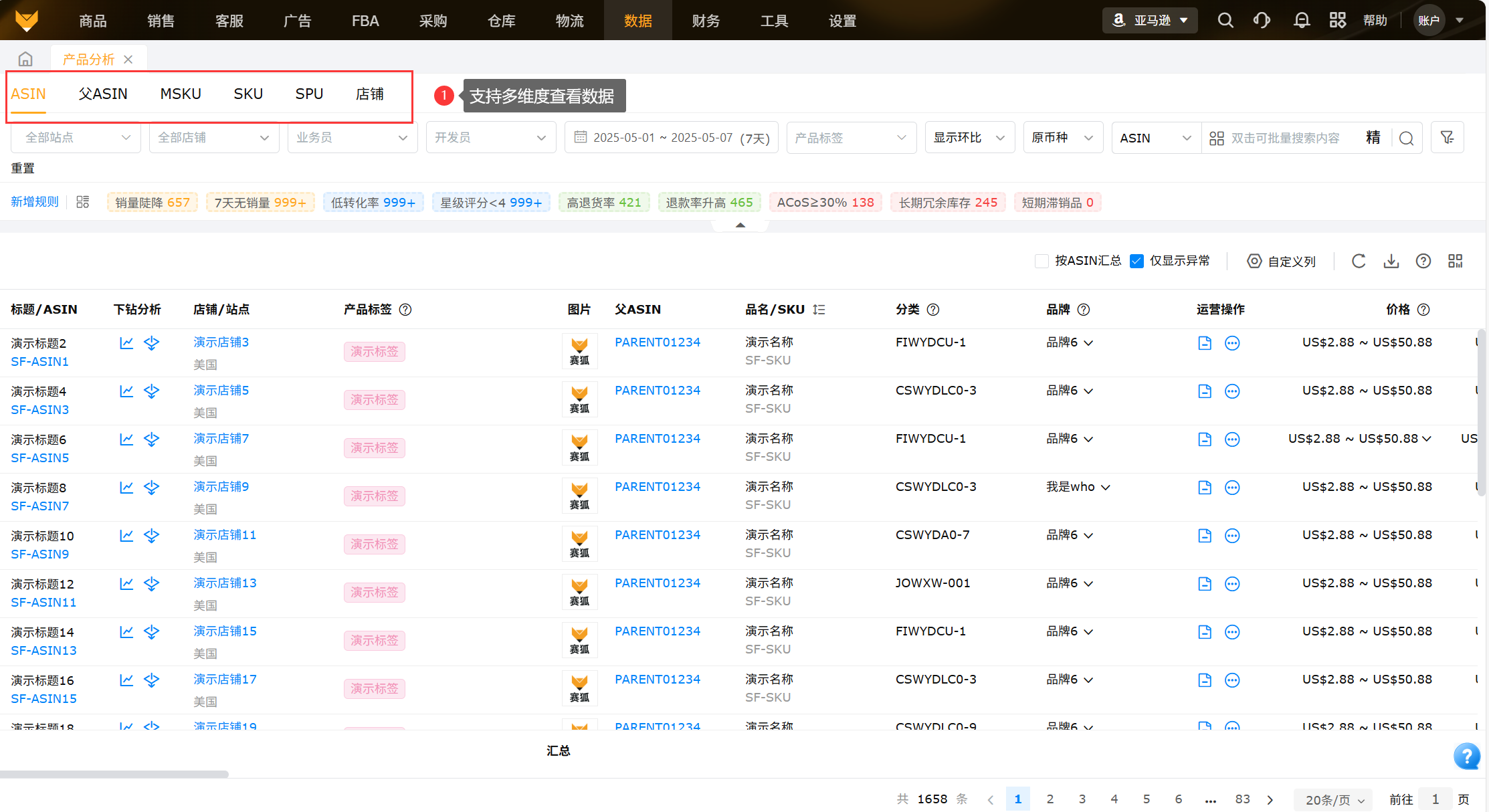This screenshot has width=1489, height=812.
Task: Open the 全部站点 dropdown
Action: [x=76, y=138]
